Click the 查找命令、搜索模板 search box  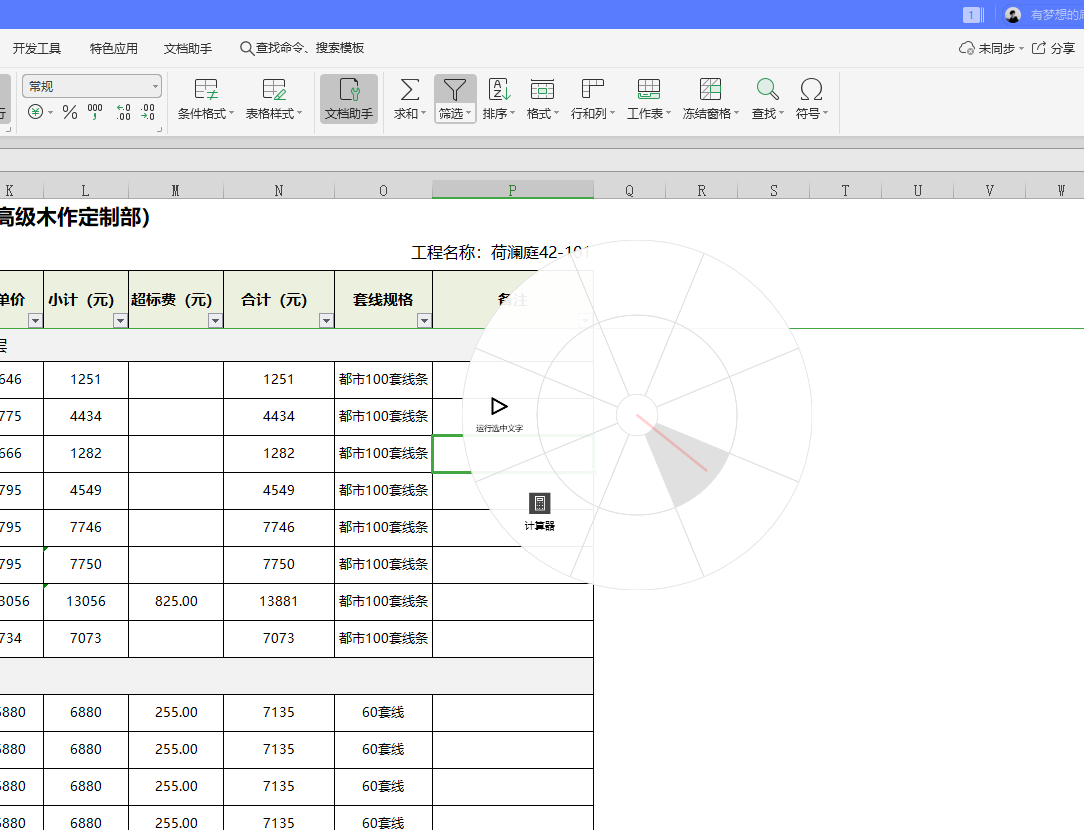click(x=302, y=48)
